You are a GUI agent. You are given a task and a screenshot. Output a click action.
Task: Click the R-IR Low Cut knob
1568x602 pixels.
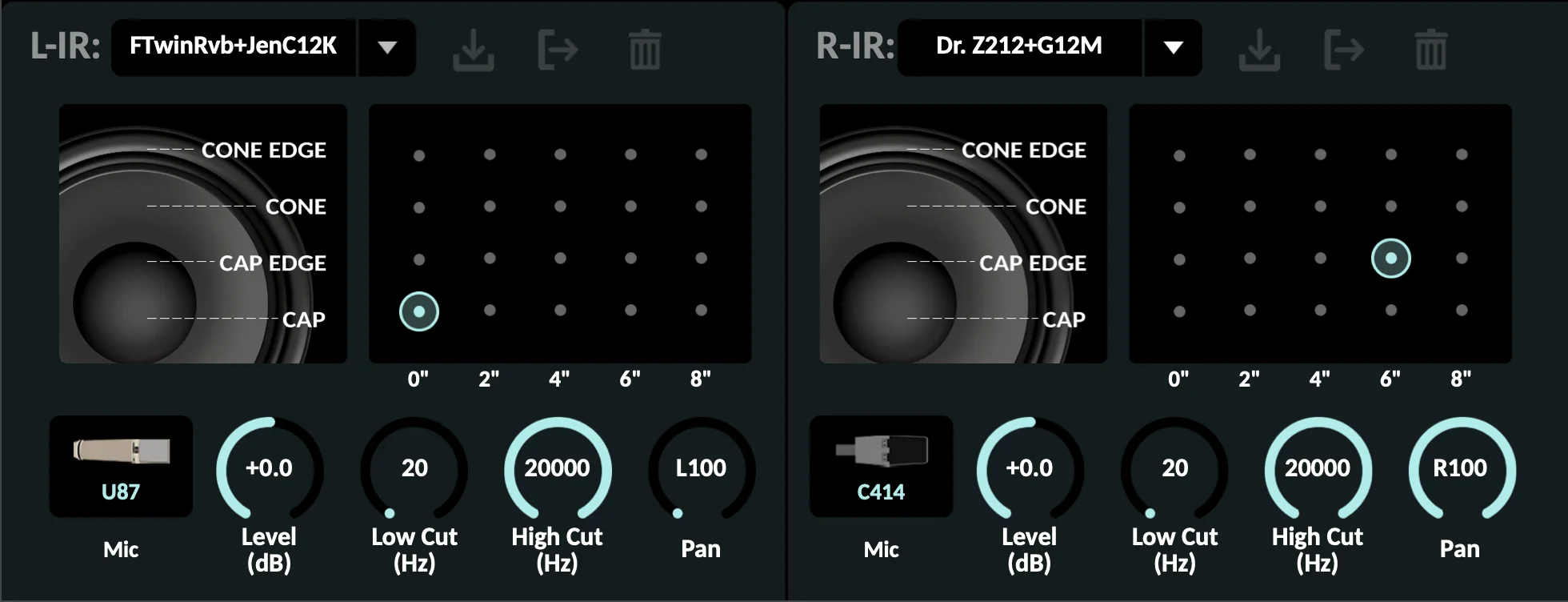point(1174,469)
